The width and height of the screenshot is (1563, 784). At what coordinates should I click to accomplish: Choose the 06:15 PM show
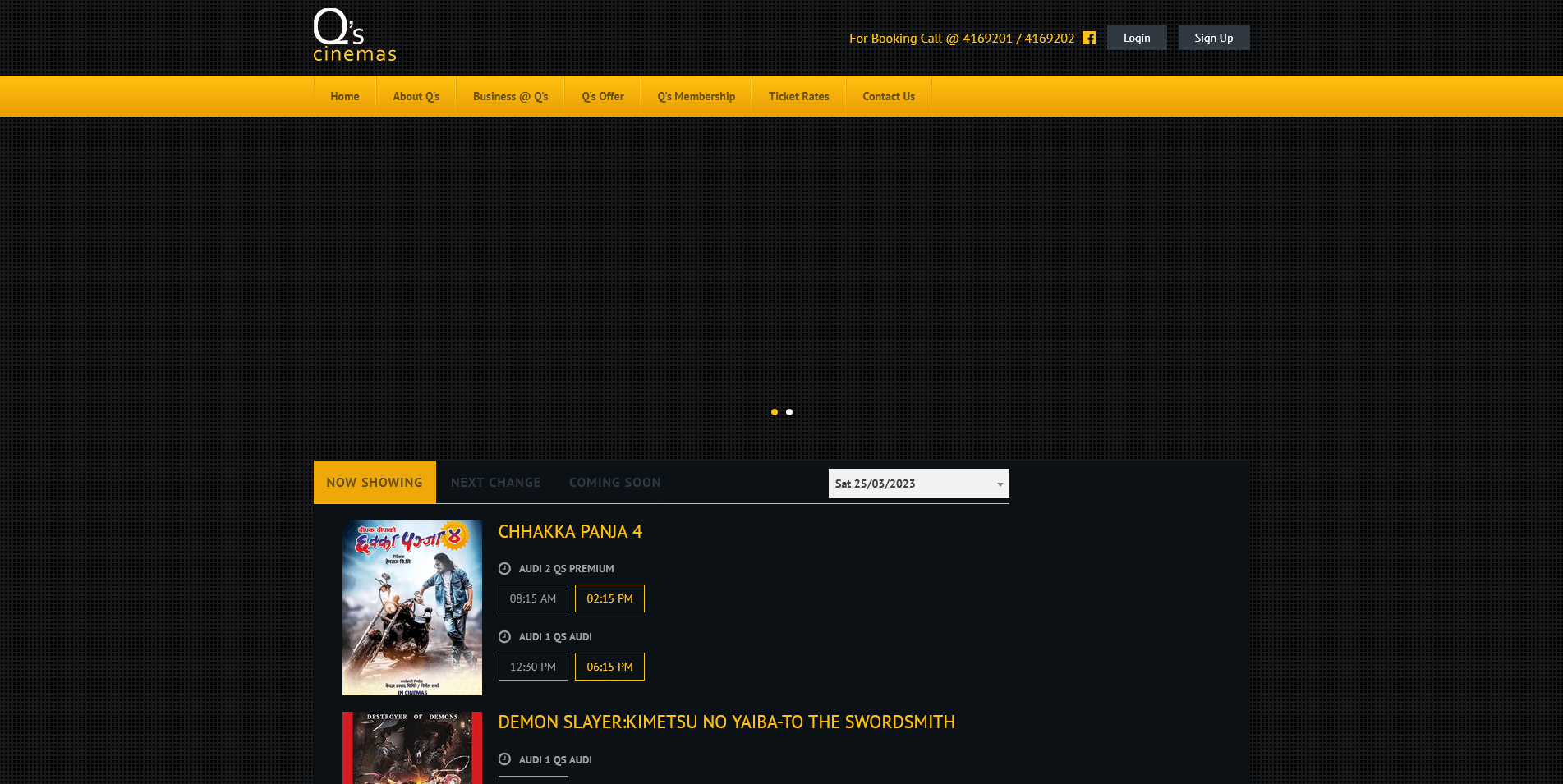[609, 667]
